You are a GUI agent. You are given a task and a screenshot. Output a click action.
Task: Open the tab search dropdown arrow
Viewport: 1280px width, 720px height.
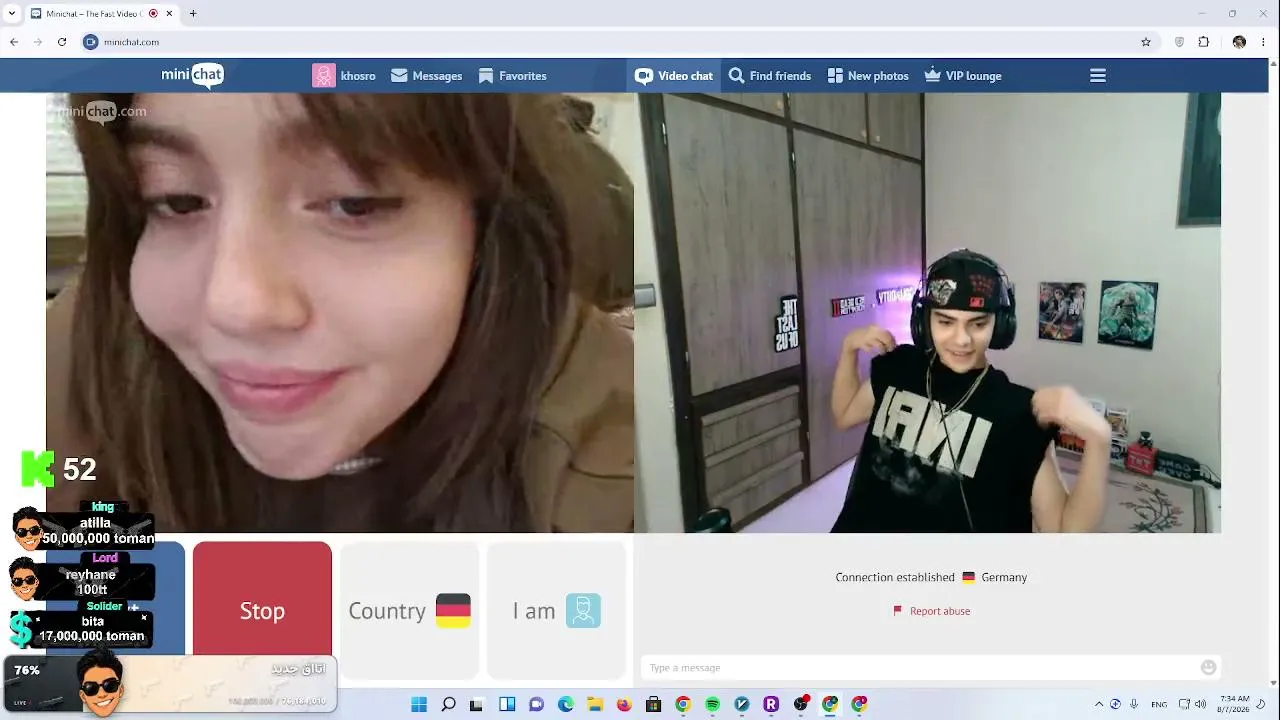[12, 13]
